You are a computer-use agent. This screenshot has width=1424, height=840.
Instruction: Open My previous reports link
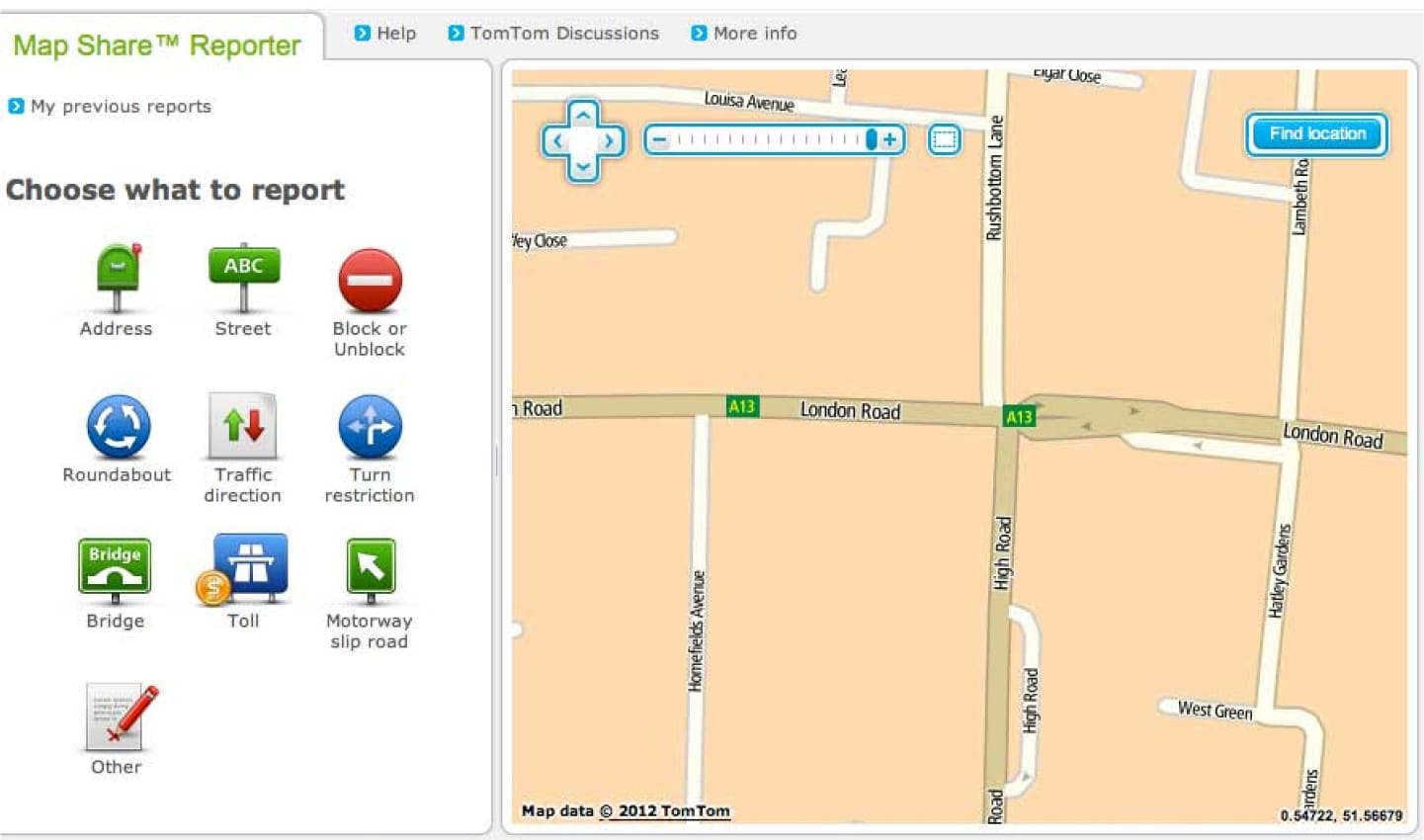[120, 107]
